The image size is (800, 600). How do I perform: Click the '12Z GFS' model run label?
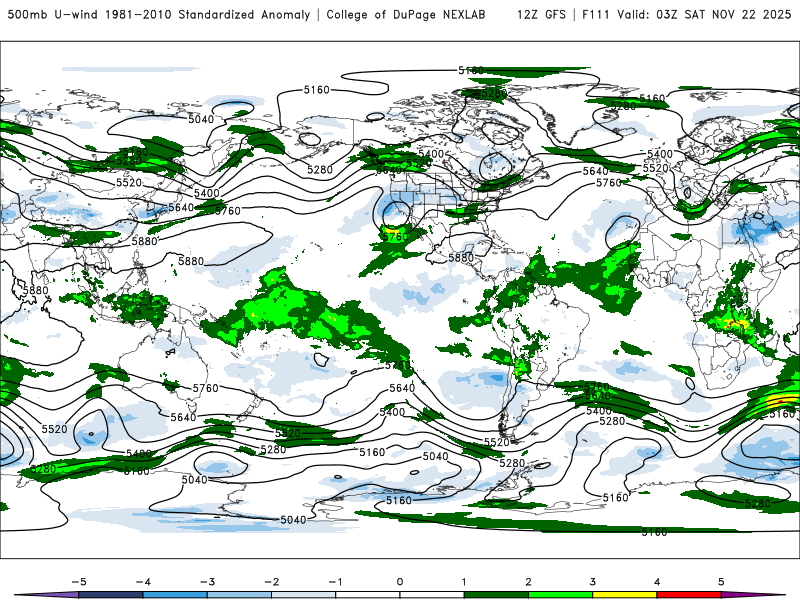541,15
